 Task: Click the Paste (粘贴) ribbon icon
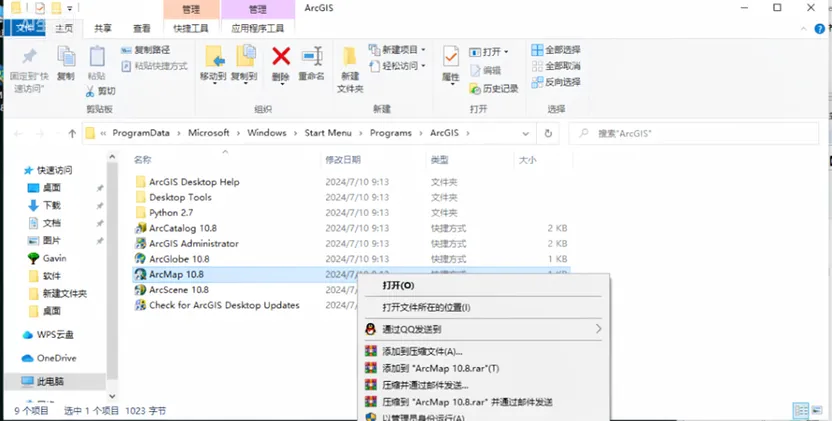(x=97, y=57)
